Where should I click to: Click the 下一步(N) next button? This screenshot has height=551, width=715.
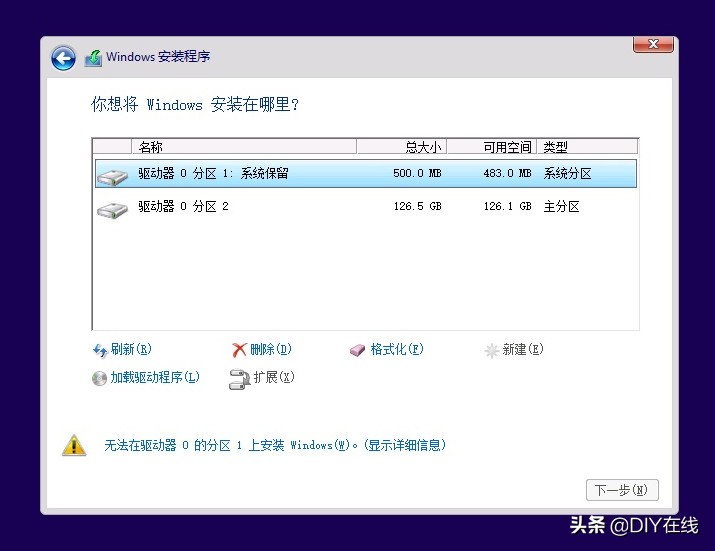tap(622, 490)
